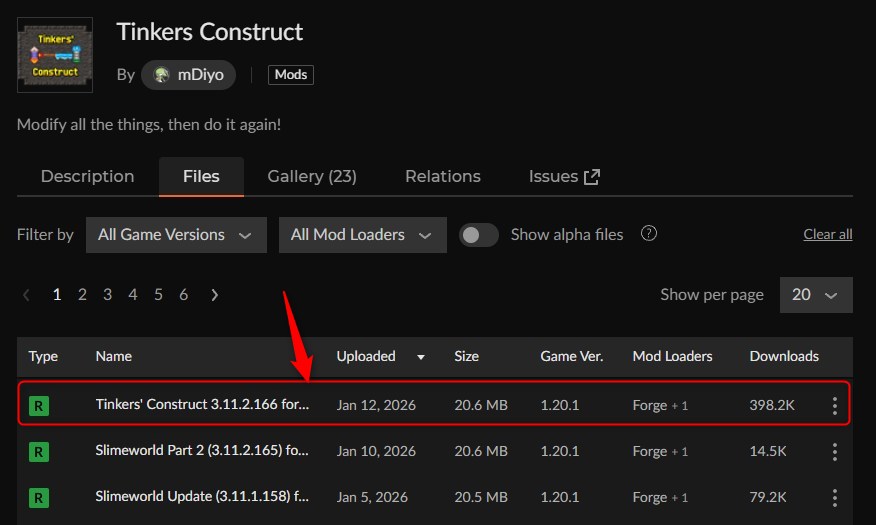
Task: Click Forge +1 in the Slimeworld Update row
Action: tap(660, 498)
